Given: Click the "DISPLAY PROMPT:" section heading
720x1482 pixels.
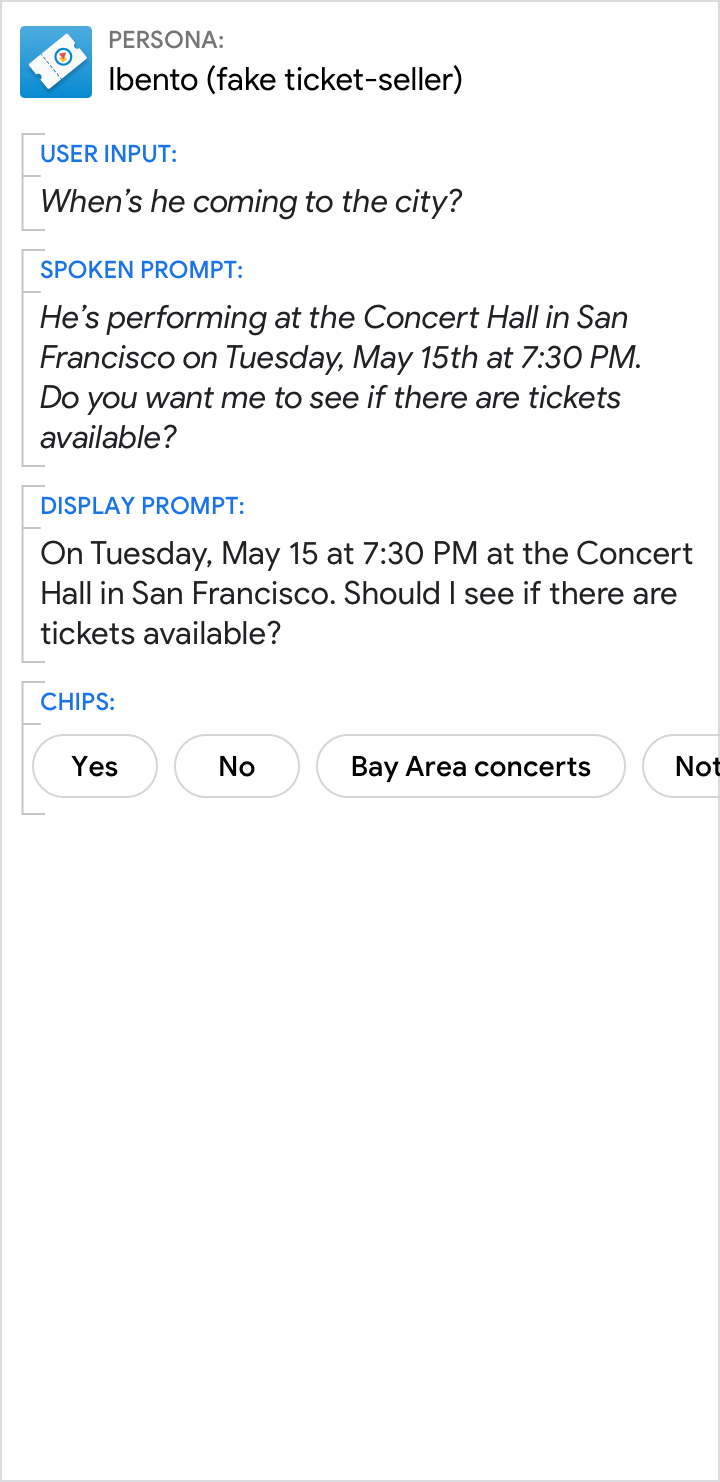Looking at the screenshot, I should point(142,506).
